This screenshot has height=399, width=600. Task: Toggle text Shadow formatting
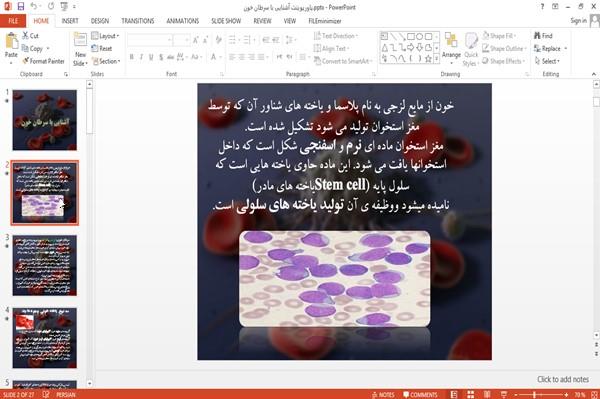coord(161,57)
